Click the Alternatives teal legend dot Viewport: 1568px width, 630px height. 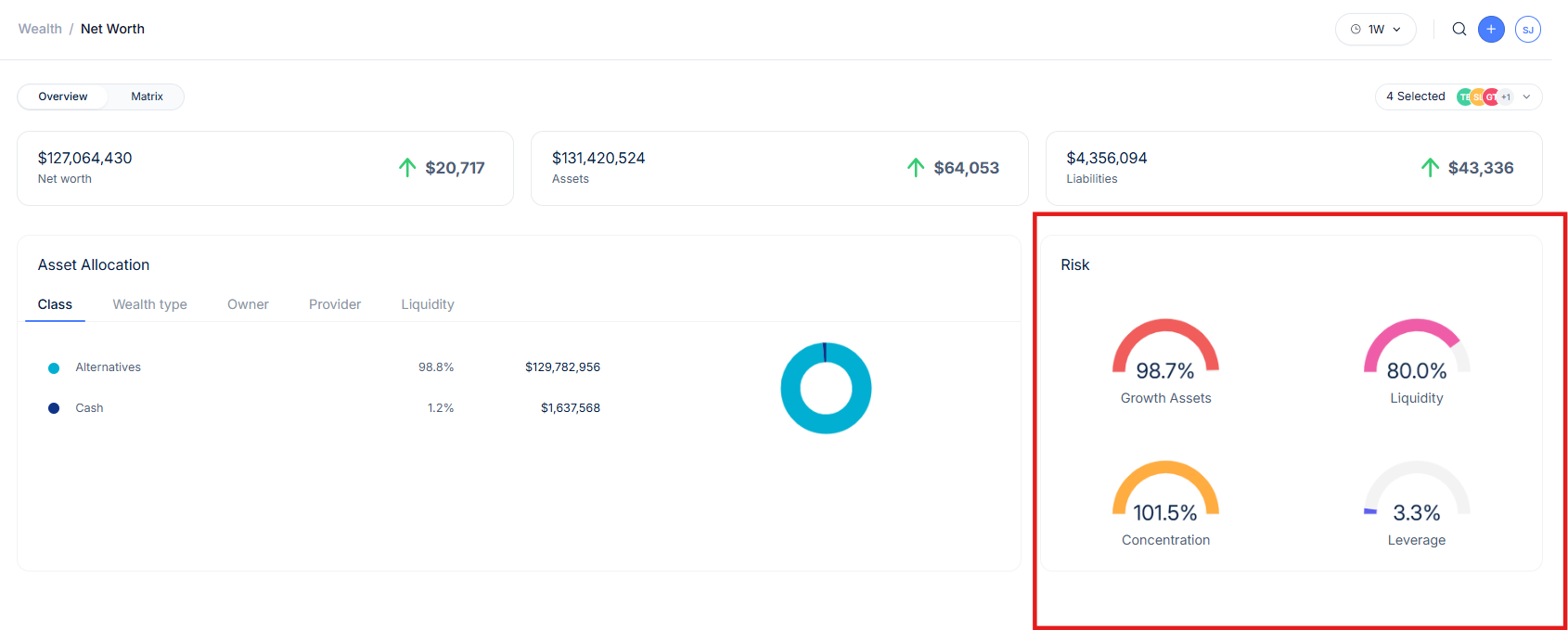tap(54, 368)
